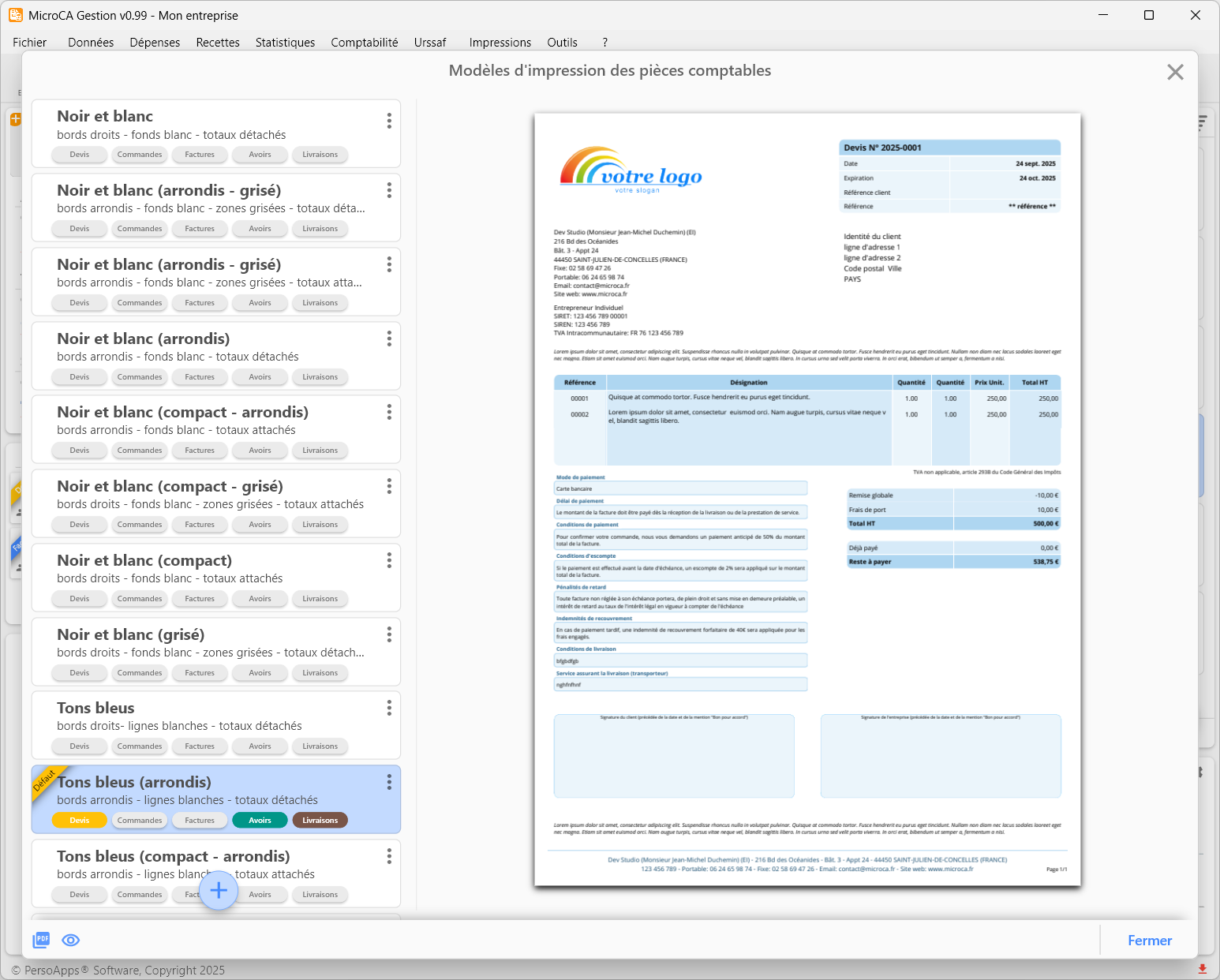Toggle yellow Devis tag on Tons bleus (arrondis)
Image resolution: width=1220 pixels, height=980 pixels.
[80, 821]
